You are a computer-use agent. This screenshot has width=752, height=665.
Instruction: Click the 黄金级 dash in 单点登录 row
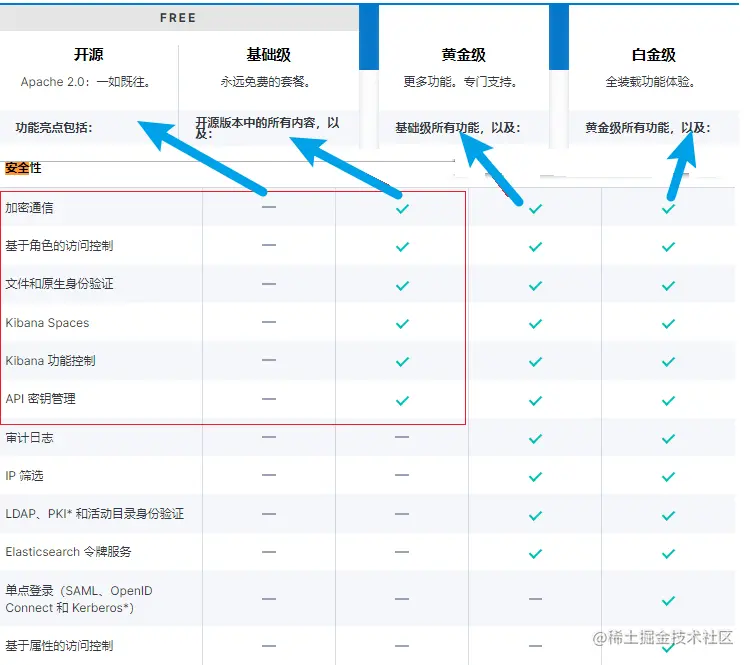[x=535, y=599]
